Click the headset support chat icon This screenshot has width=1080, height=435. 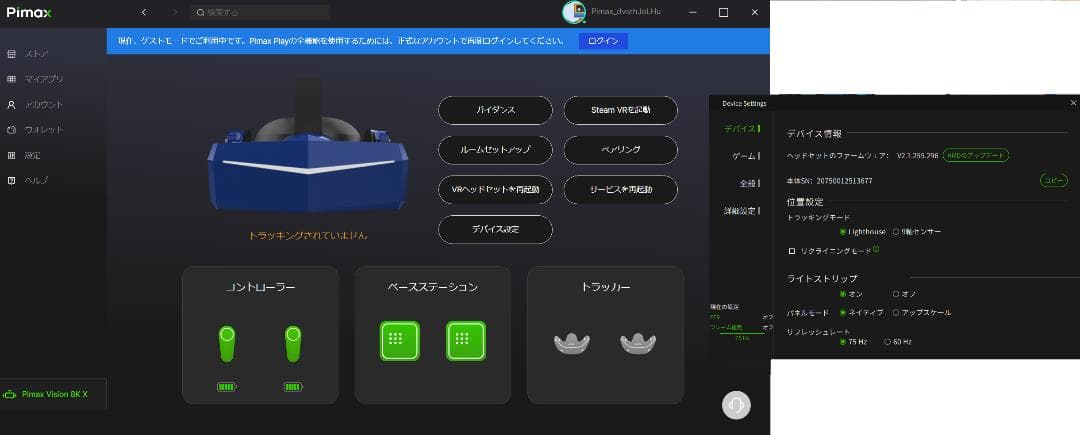click(x=736, y=405)
